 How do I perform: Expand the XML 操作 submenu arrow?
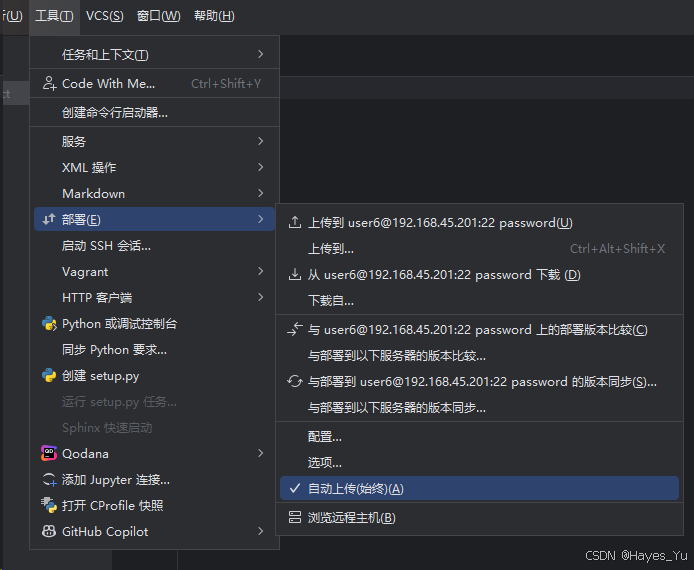261,167
